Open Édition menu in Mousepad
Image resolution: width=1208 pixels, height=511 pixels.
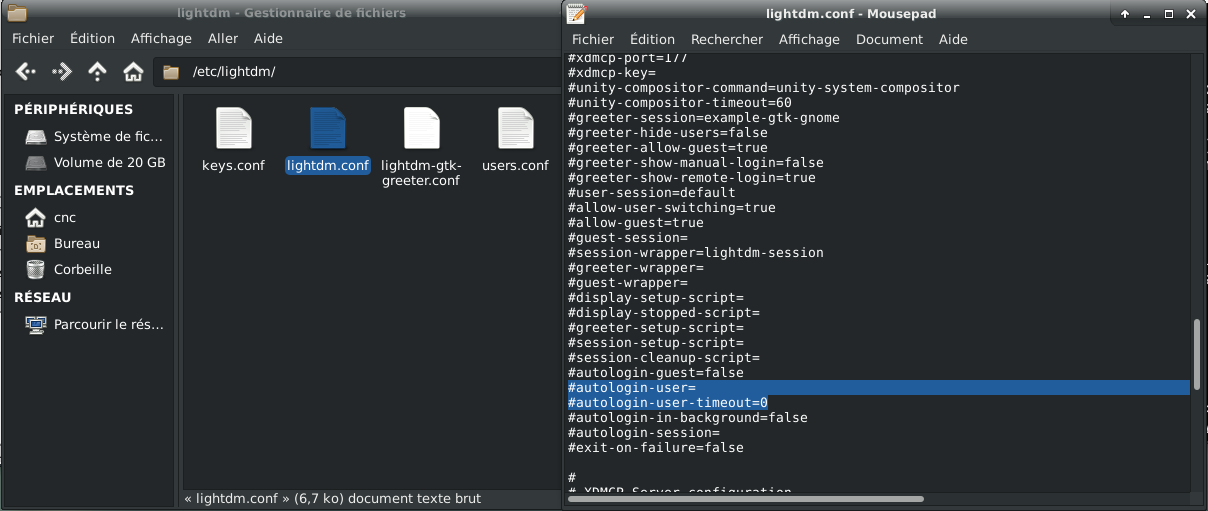click(x=652, y=39)
